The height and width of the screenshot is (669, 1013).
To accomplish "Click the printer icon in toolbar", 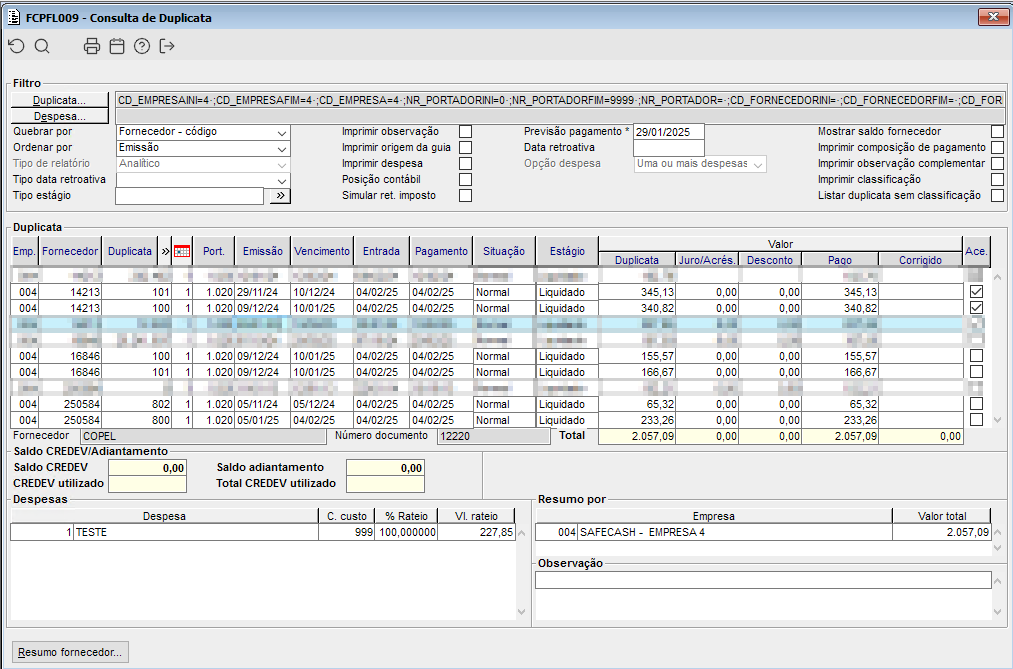I will tap(92, 46).
